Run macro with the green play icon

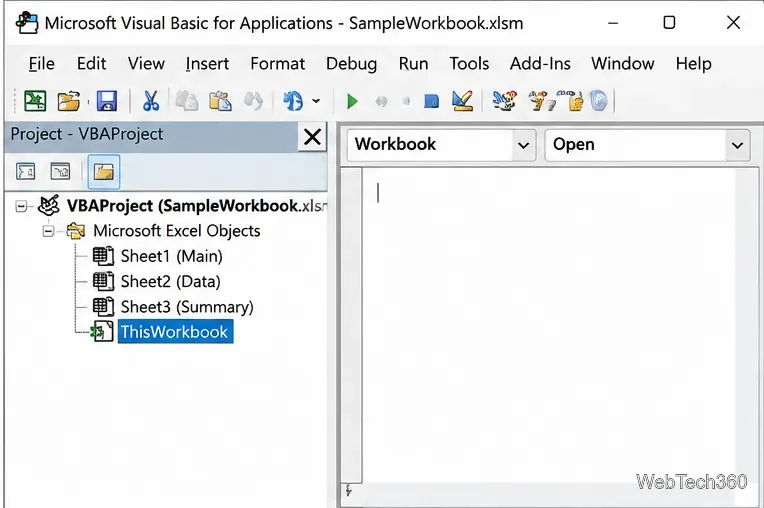[352, 101]
